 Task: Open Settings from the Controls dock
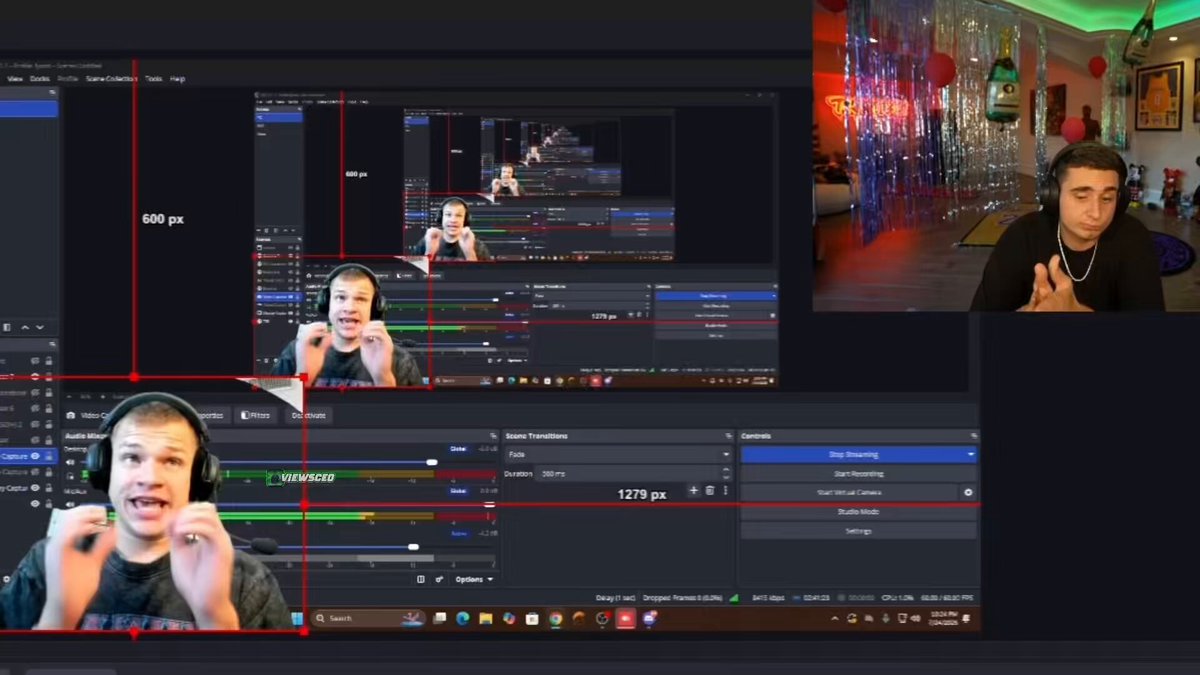[x=859, y=531]
